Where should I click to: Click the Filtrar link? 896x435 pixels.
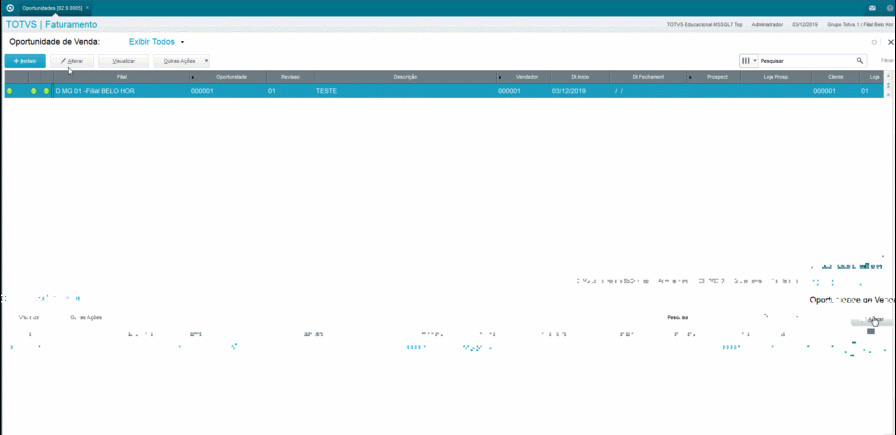(887, 61)
